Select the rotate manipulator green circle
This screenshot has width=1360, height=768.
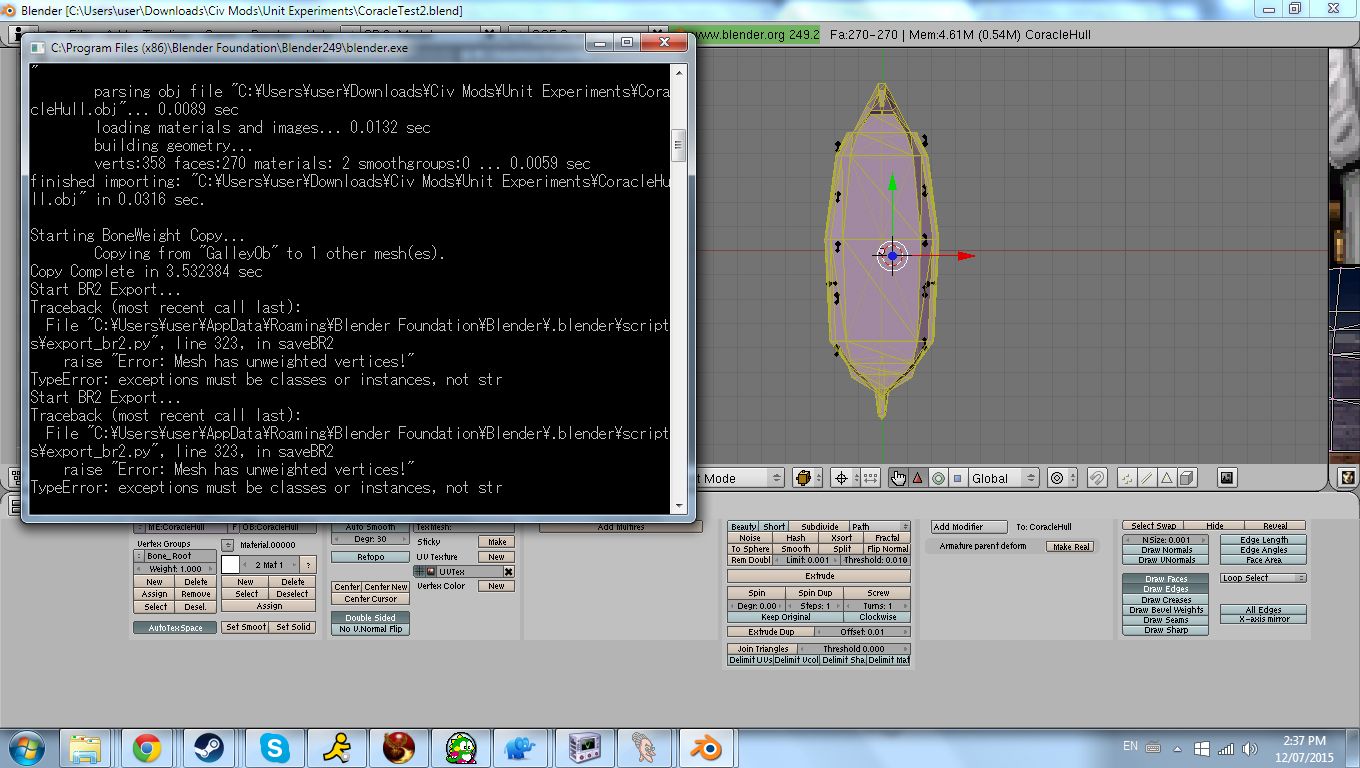click(x=938, y=478)
